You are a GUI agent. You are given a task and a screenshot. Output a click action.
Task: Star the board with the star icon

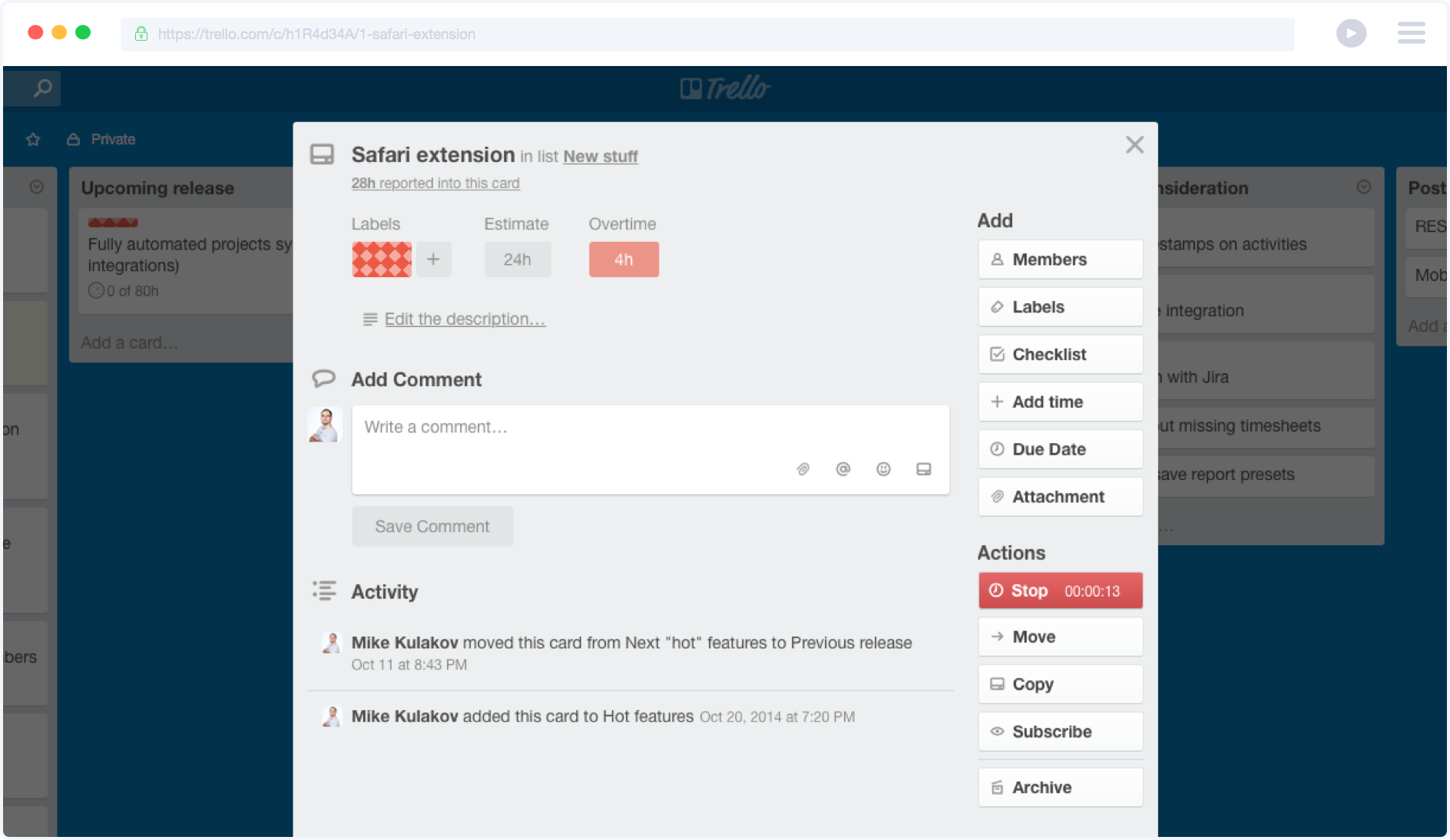click(x=33, y=140)
